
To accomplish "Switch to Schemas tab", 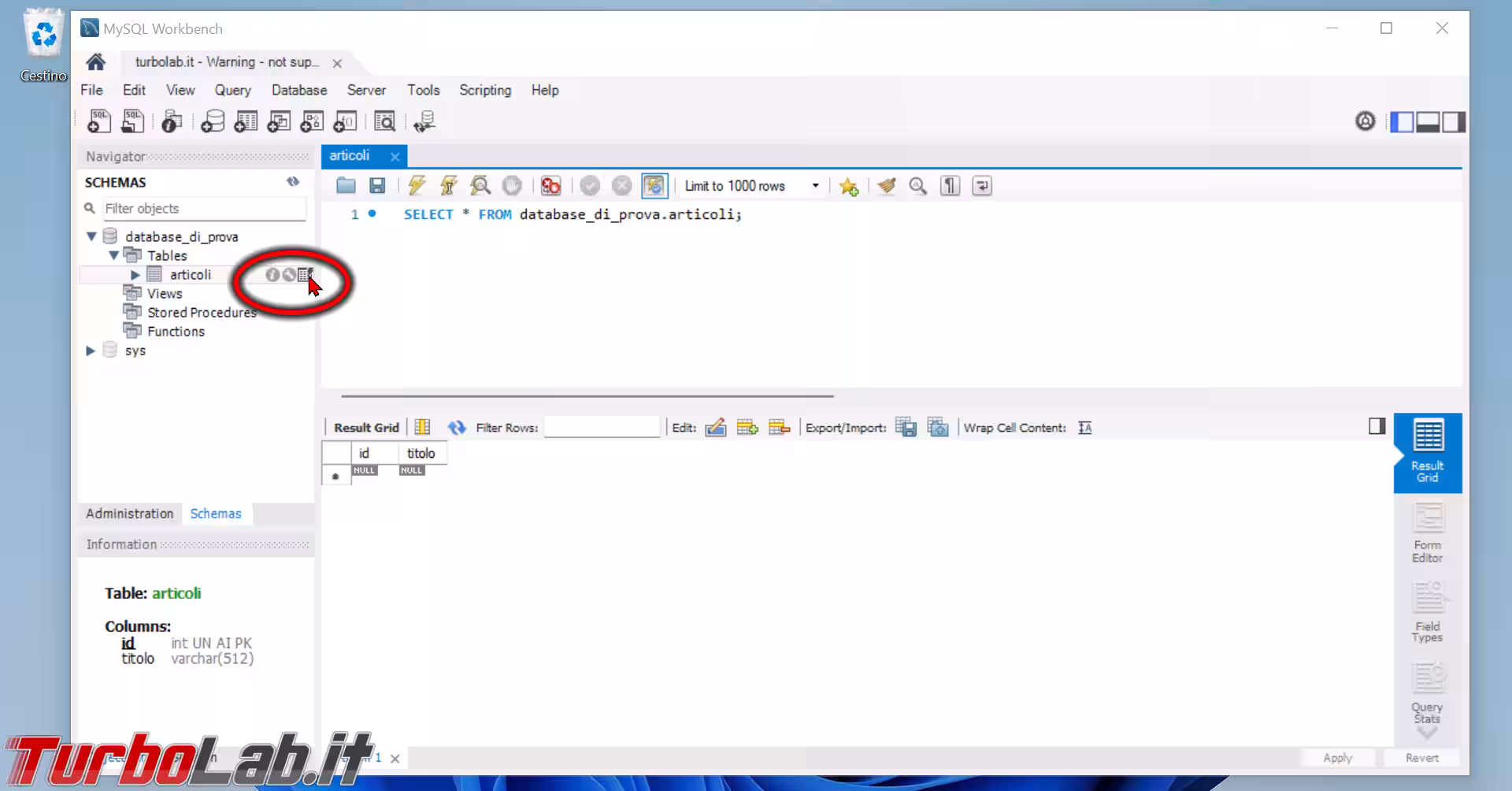I will (216, 514).
